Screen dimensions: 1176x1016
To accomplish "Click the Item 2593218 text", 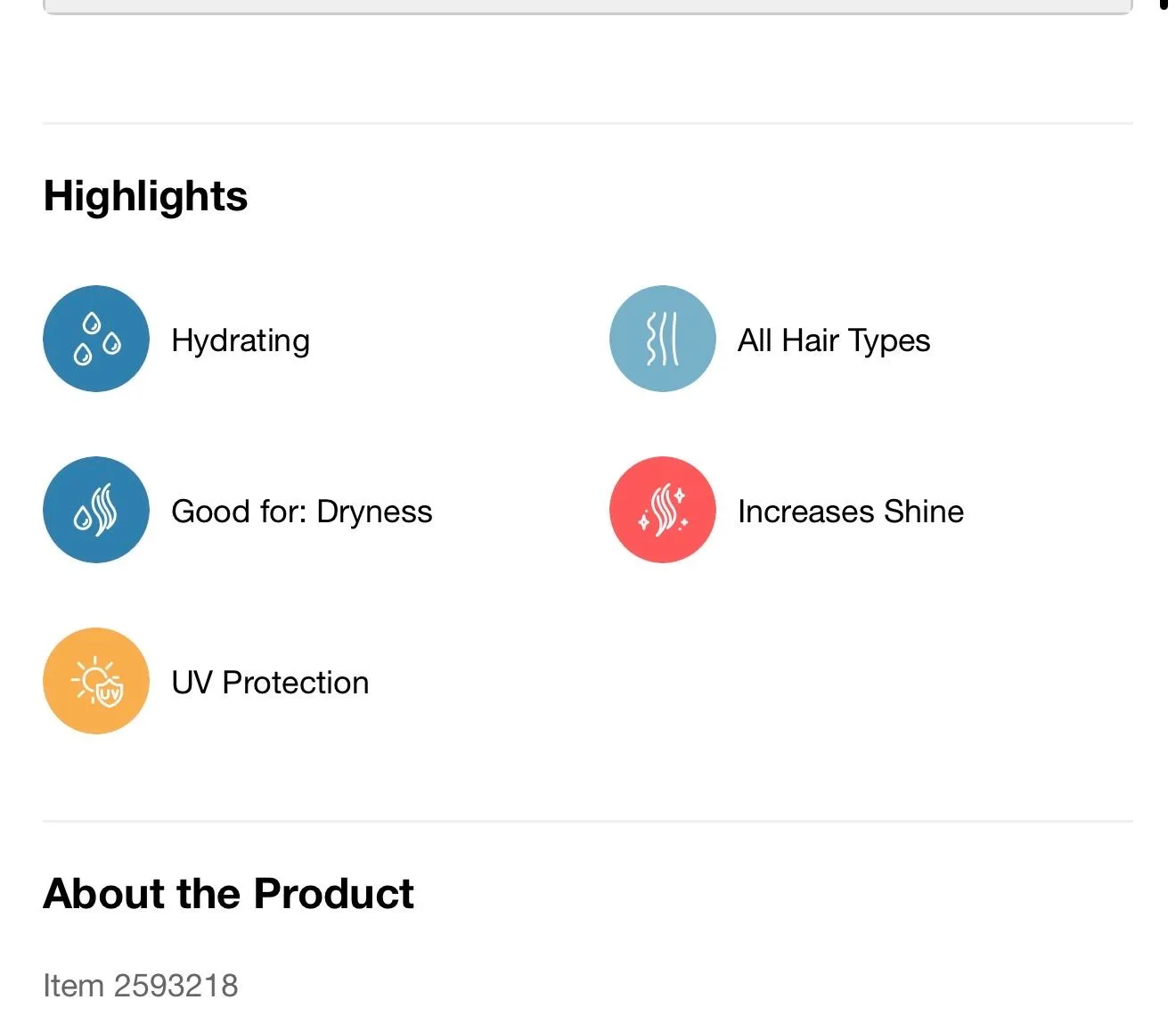I will 141,986.
